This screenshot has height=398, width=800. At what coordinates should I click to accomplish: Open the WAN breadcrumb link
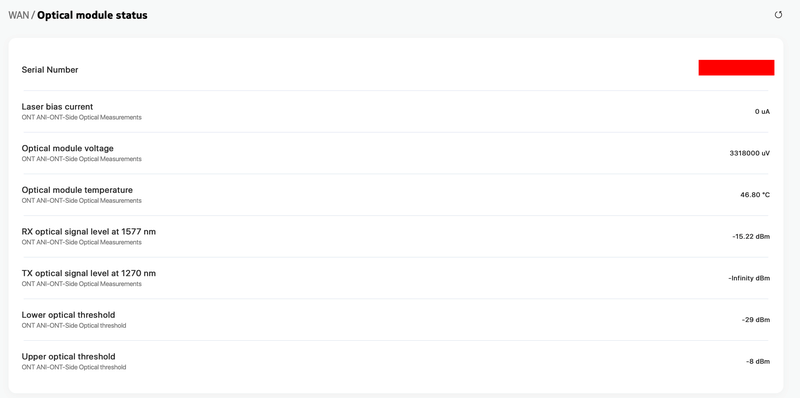(18, 15)
